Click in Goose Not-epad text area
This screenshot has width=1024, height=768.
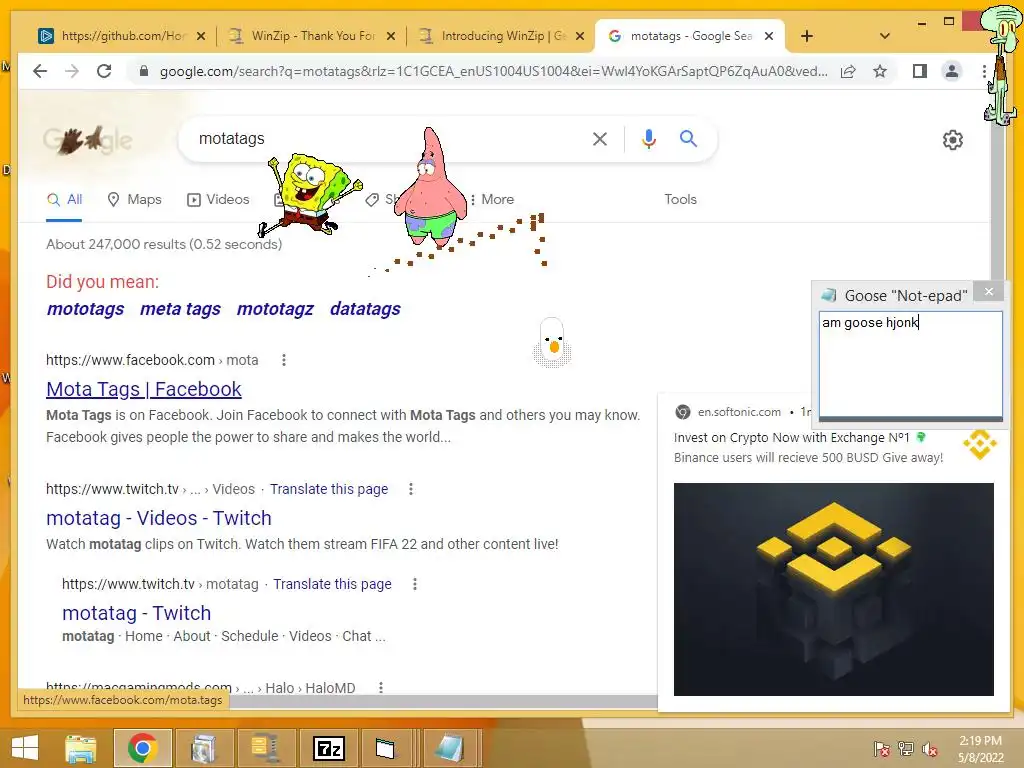910,364
